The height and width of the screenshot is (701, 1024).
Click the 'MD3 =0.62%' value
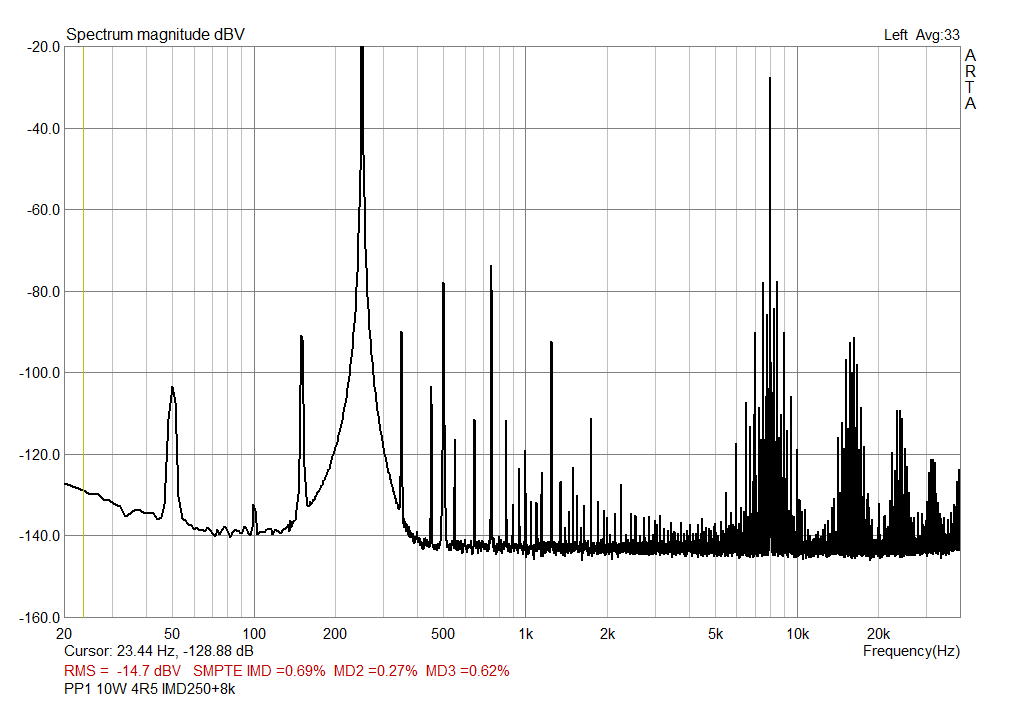coord(468,671)
